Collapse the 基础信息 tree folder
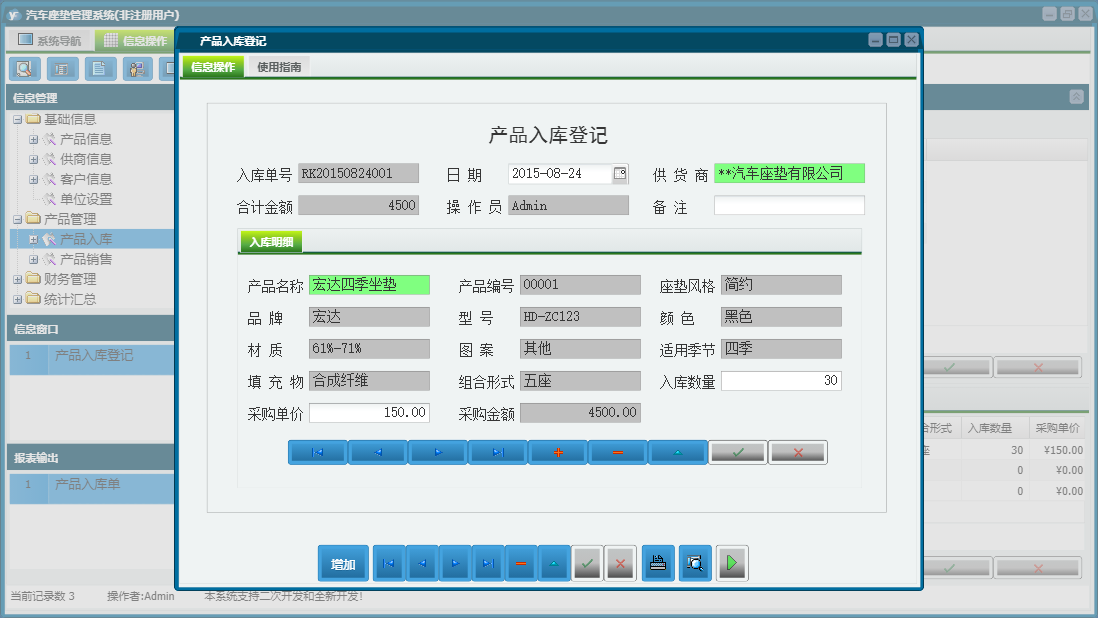 [18, 119]
